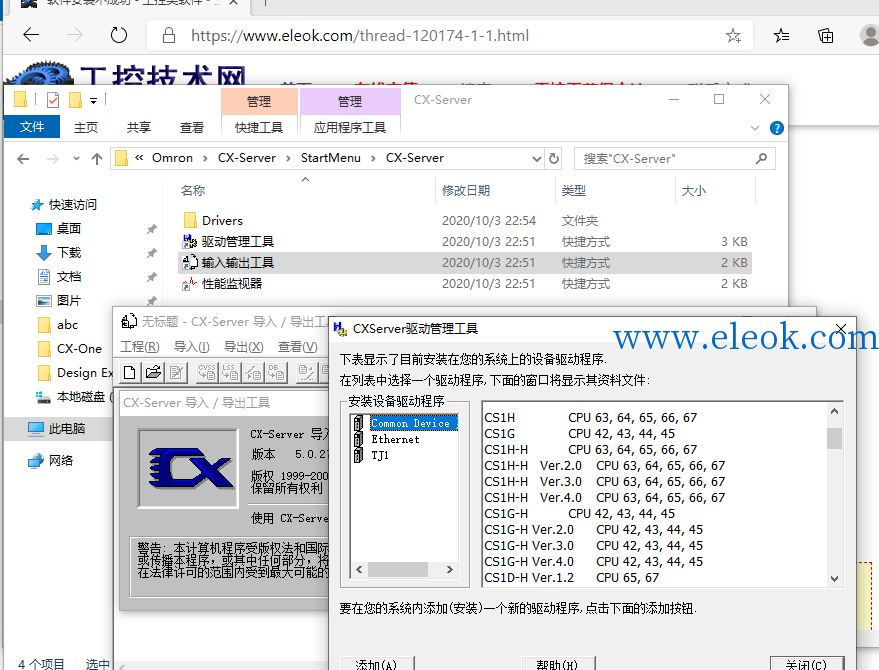Collapse the name column sort arrow
The image size is (879, 670).
click(x=306, y=179)
